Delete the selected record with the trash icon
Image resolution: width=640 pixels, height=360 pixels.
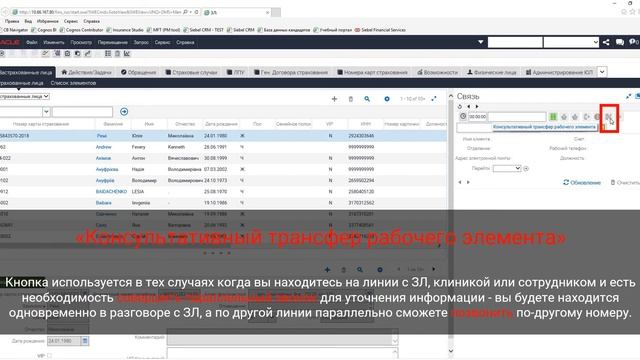point(351,99)
